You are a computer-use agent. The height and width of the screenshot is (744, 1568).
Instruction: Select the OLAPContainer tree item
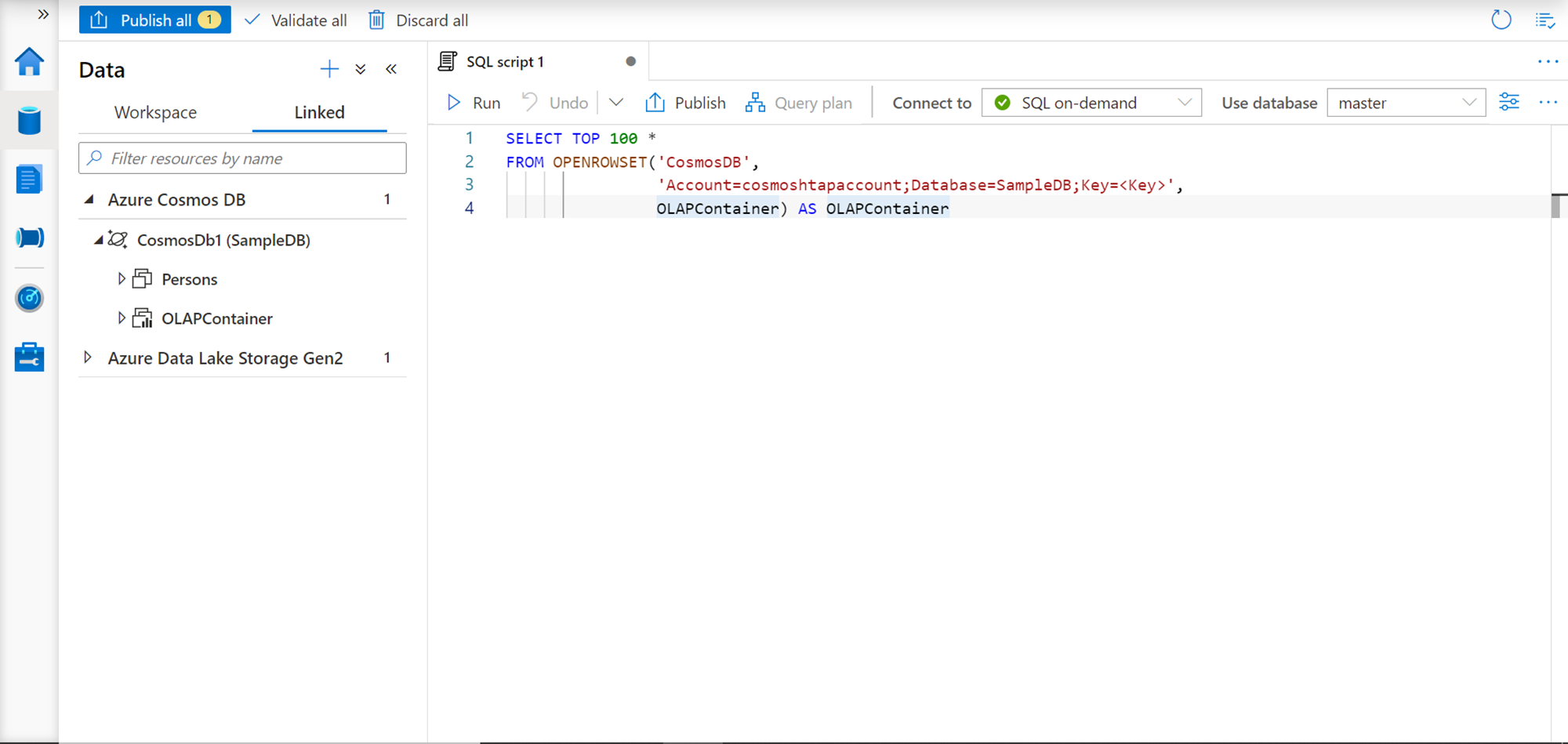(217, 318)
